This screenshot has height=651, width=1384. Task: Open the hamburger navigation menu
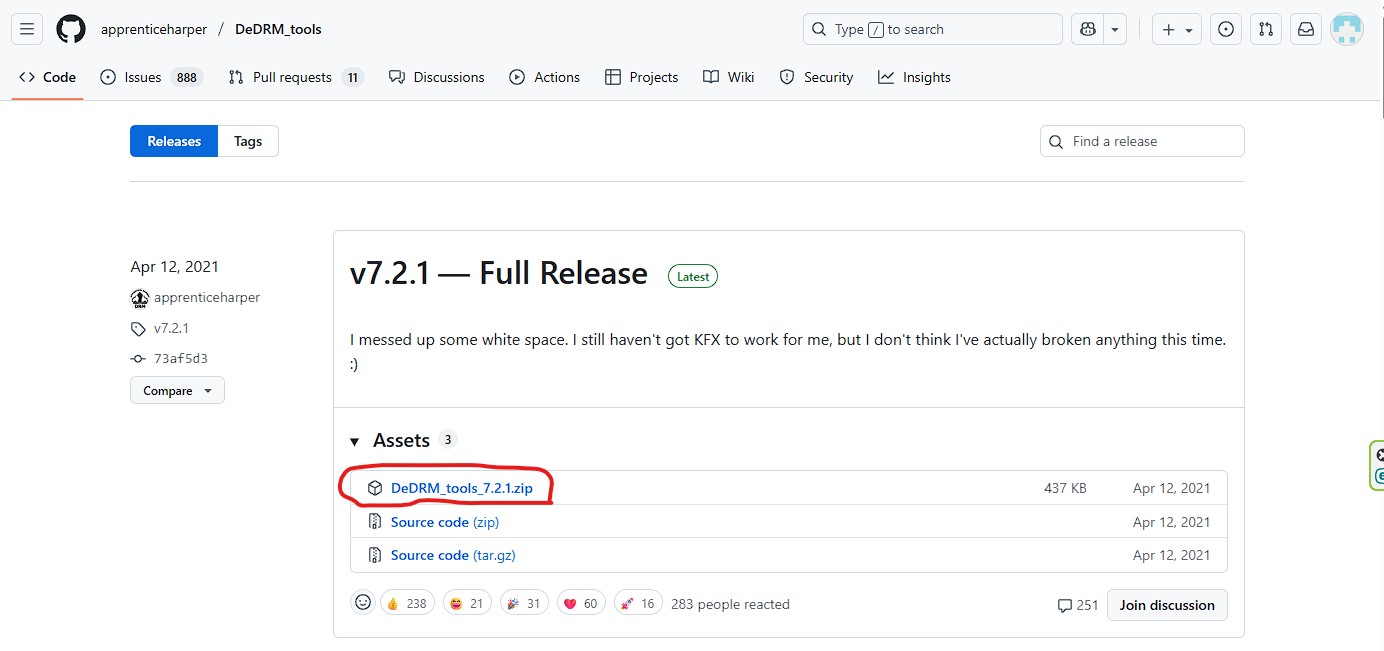pyautogui.click(x=27, y=30)
